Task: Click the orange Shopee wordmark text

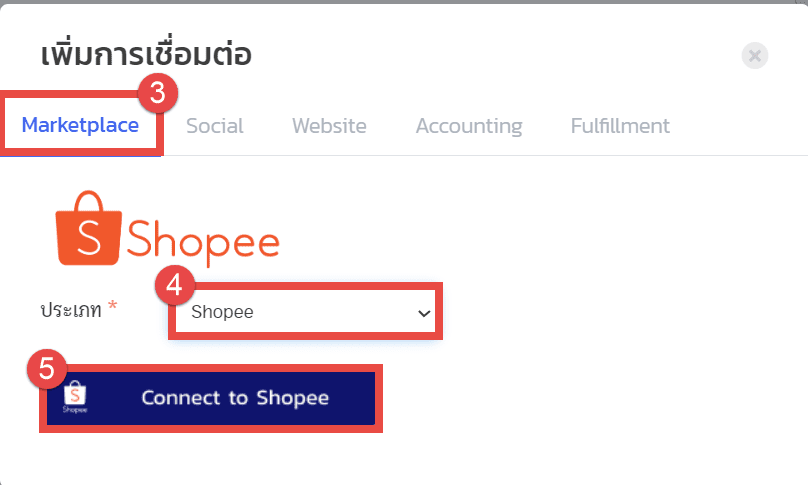Action: (x=203, y=241)
